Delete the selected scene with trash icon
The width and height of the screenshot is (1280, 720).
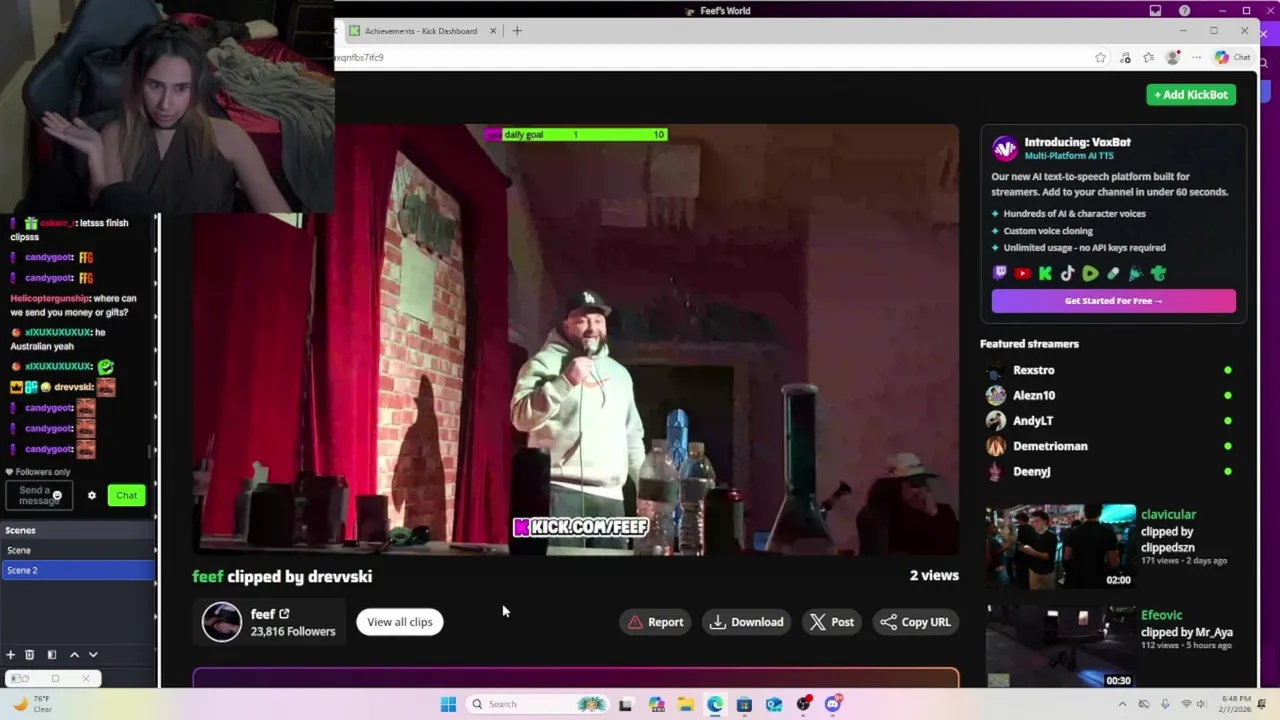[29, 655]
